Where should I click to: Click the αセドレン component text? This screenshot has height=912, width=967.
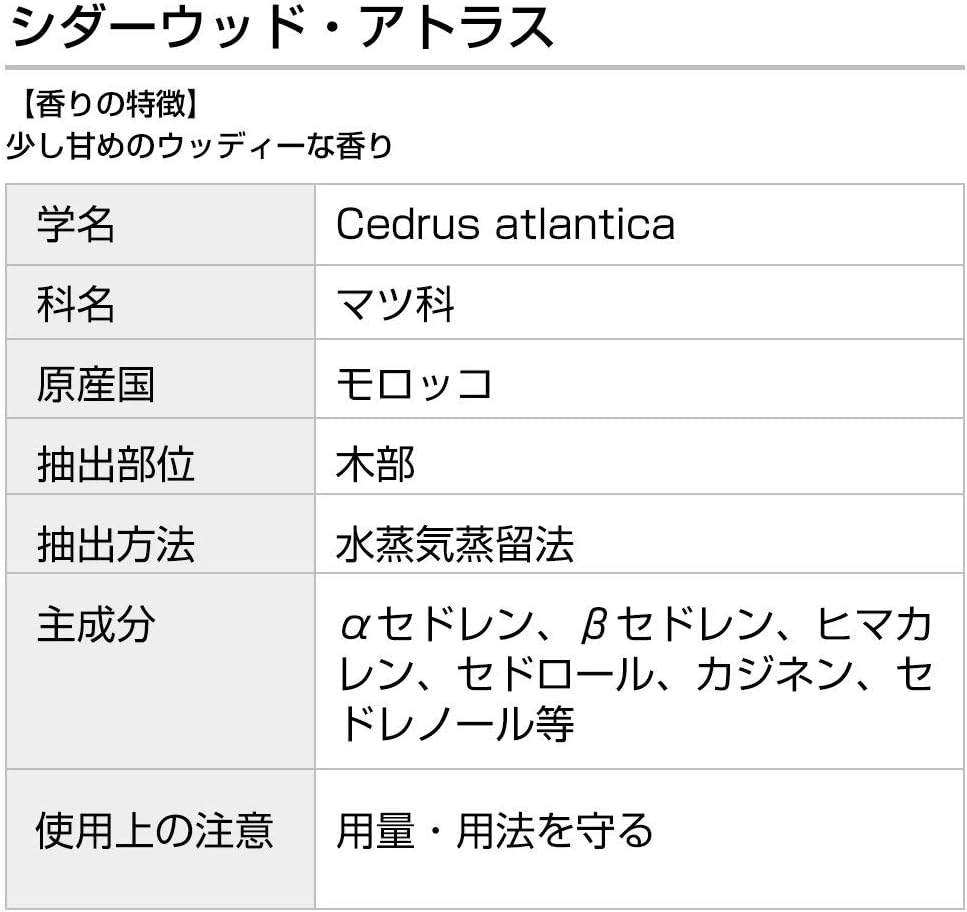[437, 625]
